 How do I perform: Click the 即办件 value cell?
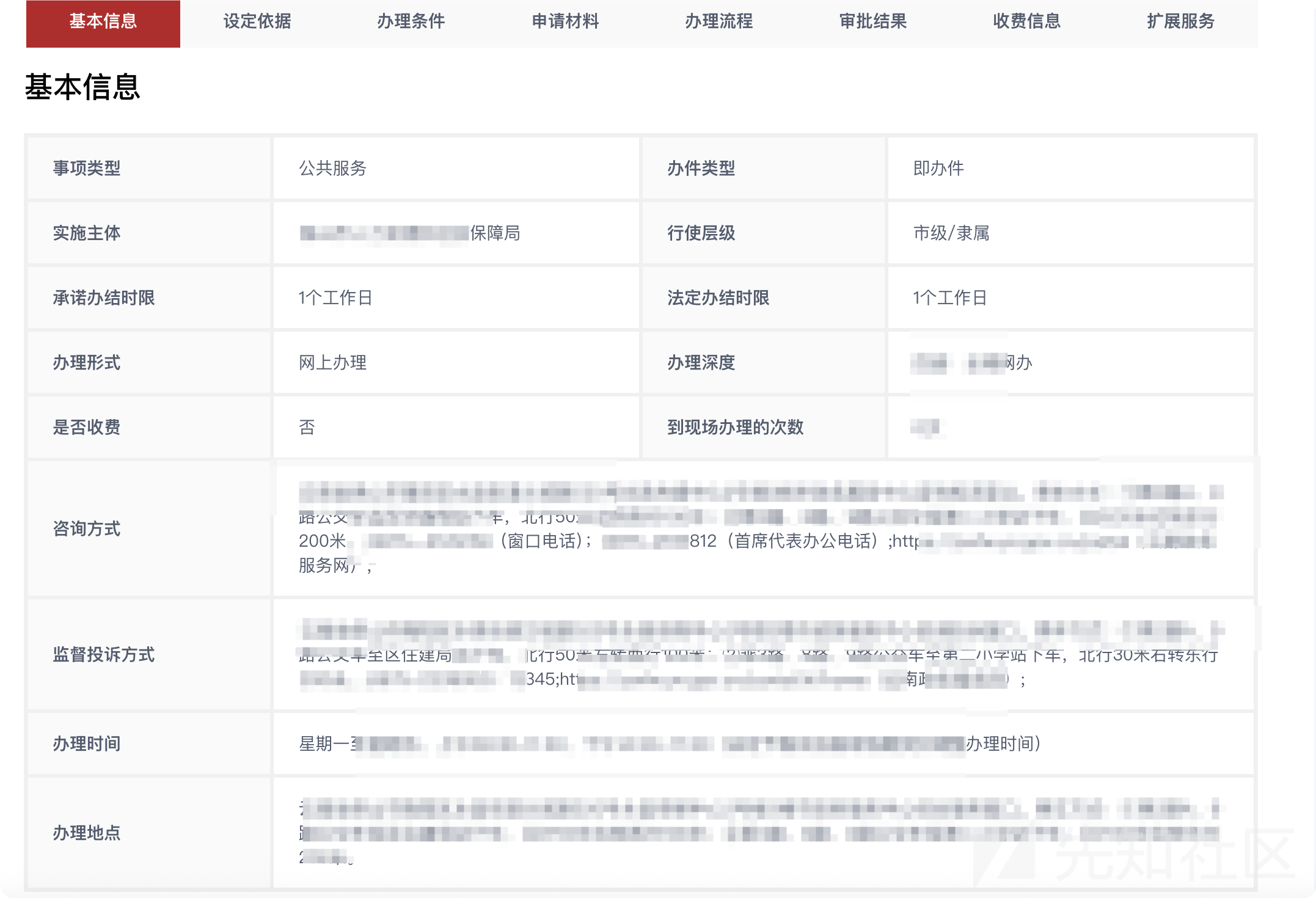pos(938,168)
